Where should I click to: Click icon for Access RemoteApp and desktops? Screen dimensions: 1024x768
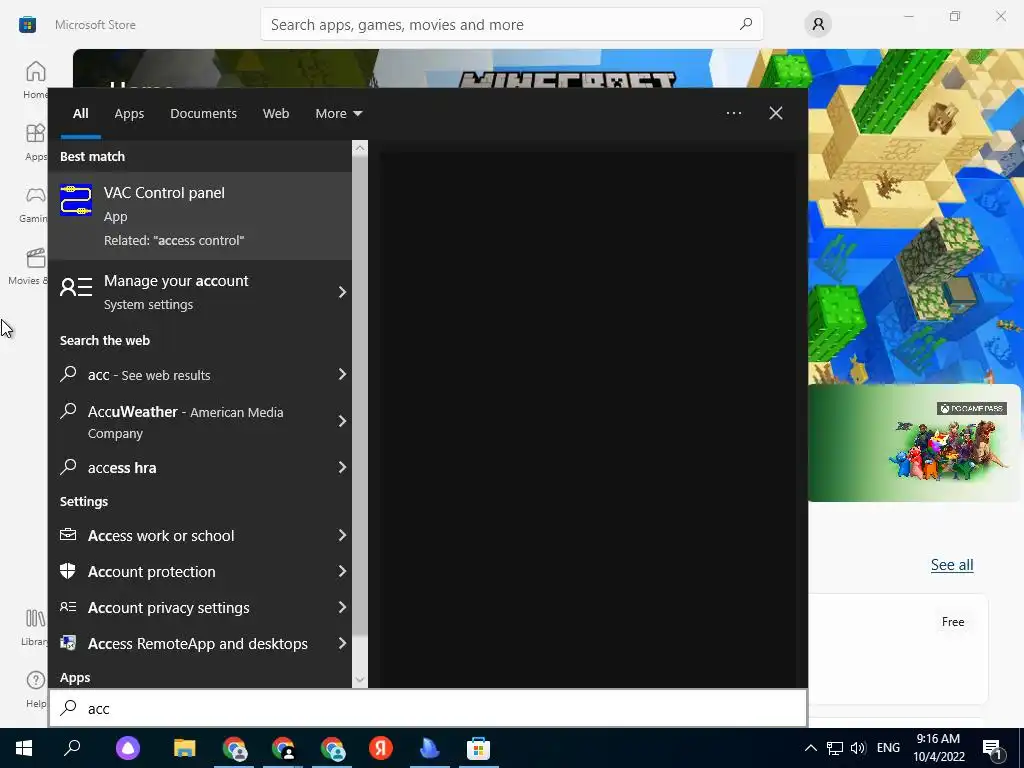[68, 643]
